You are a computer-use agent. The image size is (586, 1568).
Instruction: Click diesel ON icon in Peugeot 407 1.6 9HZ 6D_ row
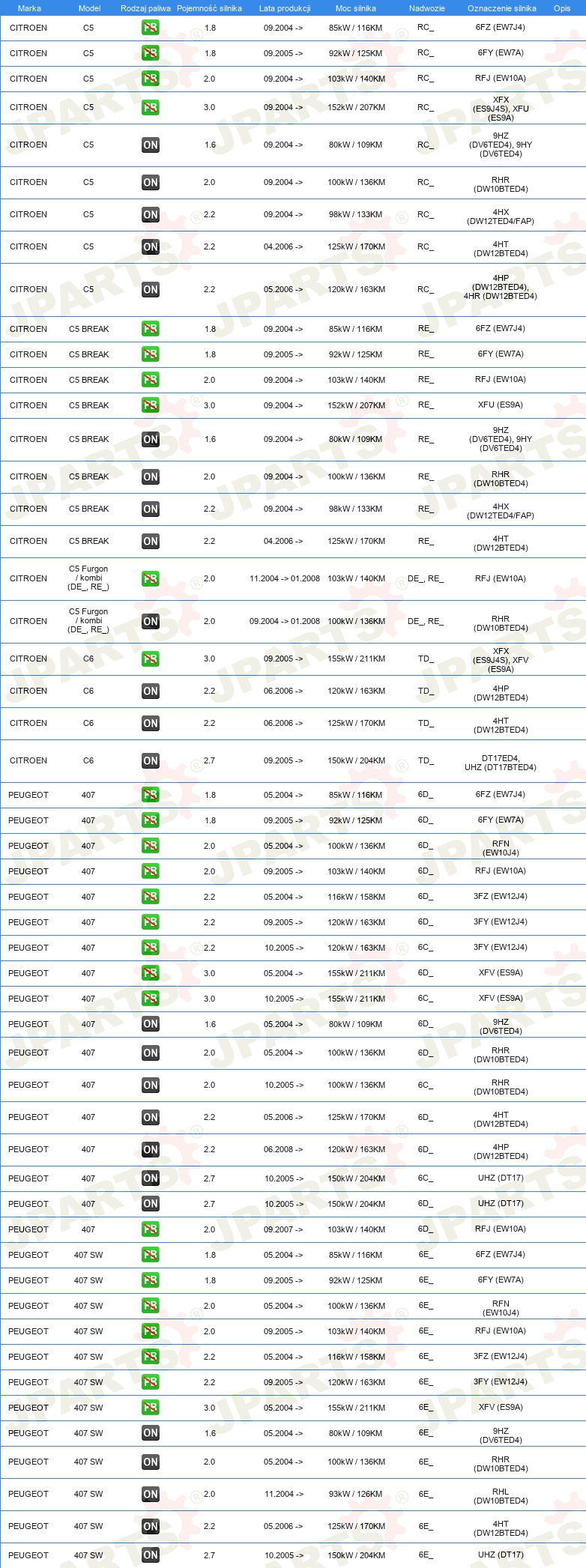click(151, 1024)
